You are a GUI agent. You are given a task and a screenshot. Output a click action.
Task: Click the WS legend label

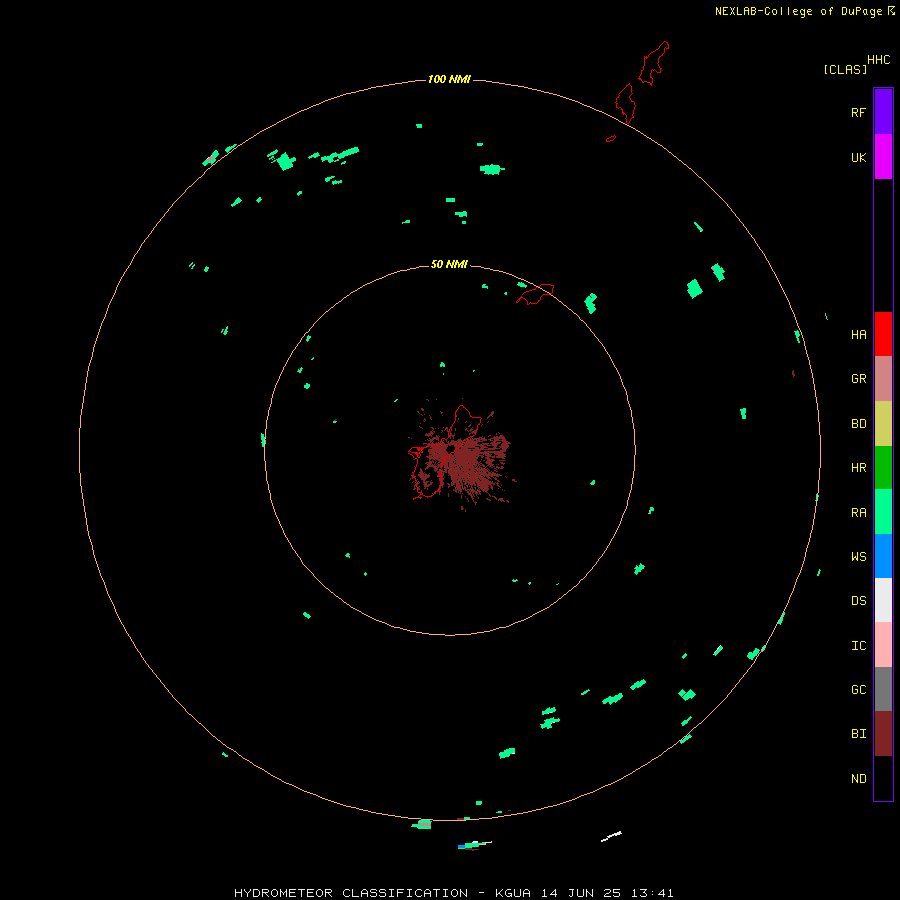858,557
